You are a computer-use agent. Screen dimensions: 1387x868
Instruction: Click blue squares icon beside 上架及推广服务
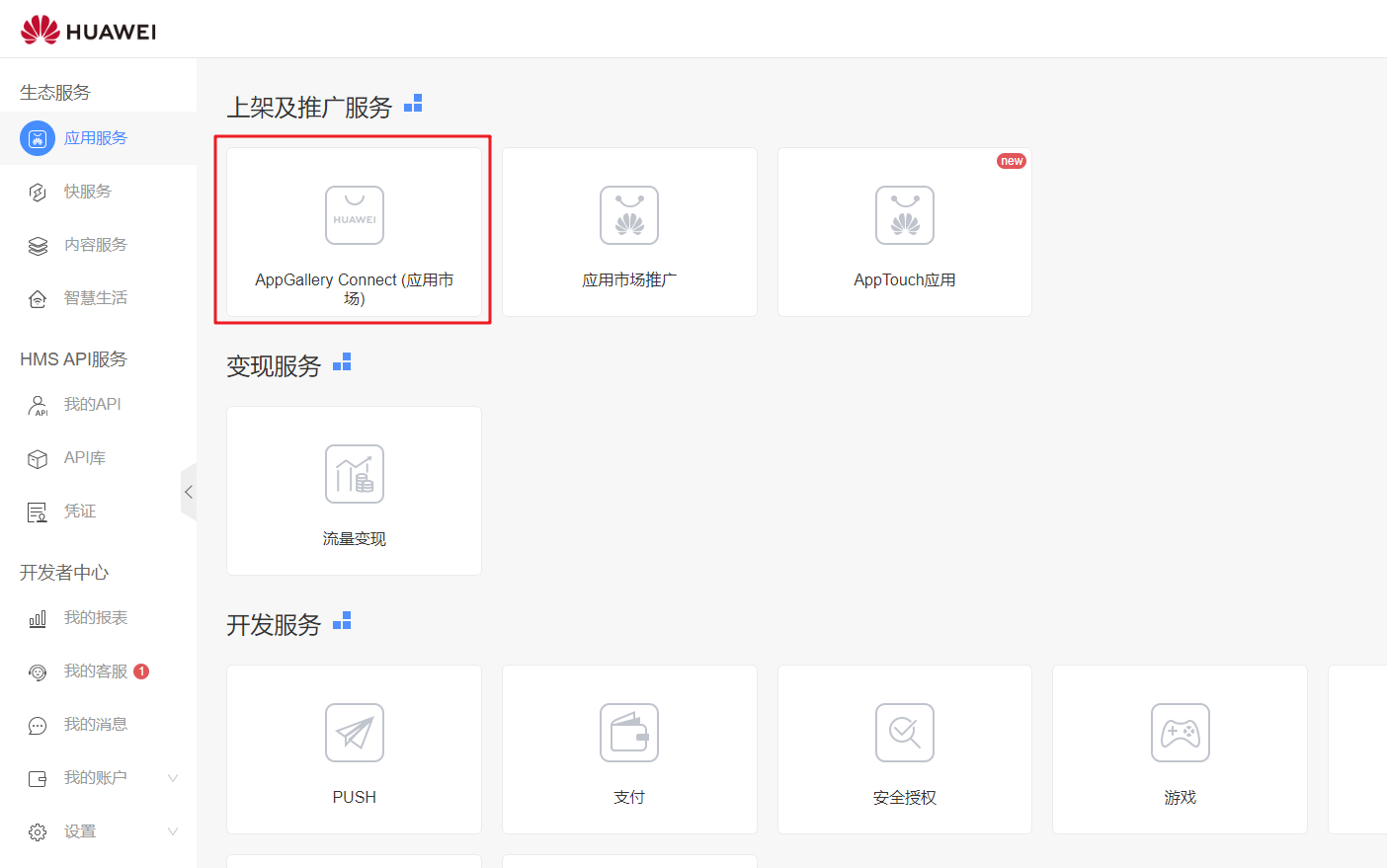413,103
